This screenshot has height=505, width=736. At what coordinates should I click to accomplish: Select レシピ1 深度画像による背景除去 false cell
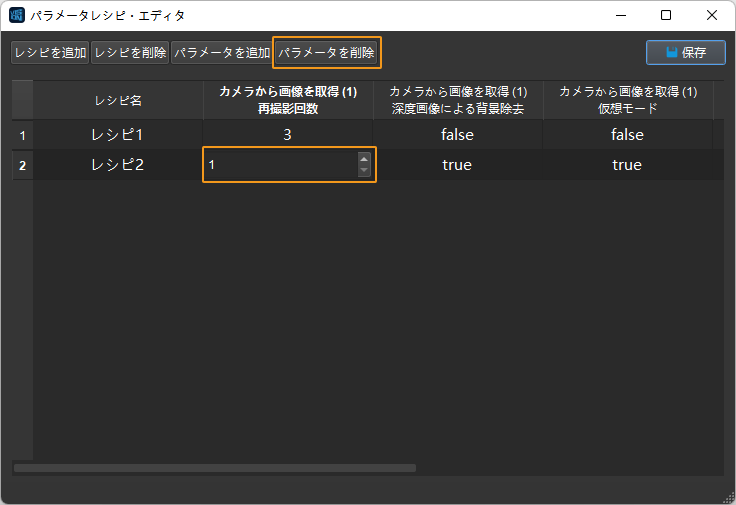(458, 135)
